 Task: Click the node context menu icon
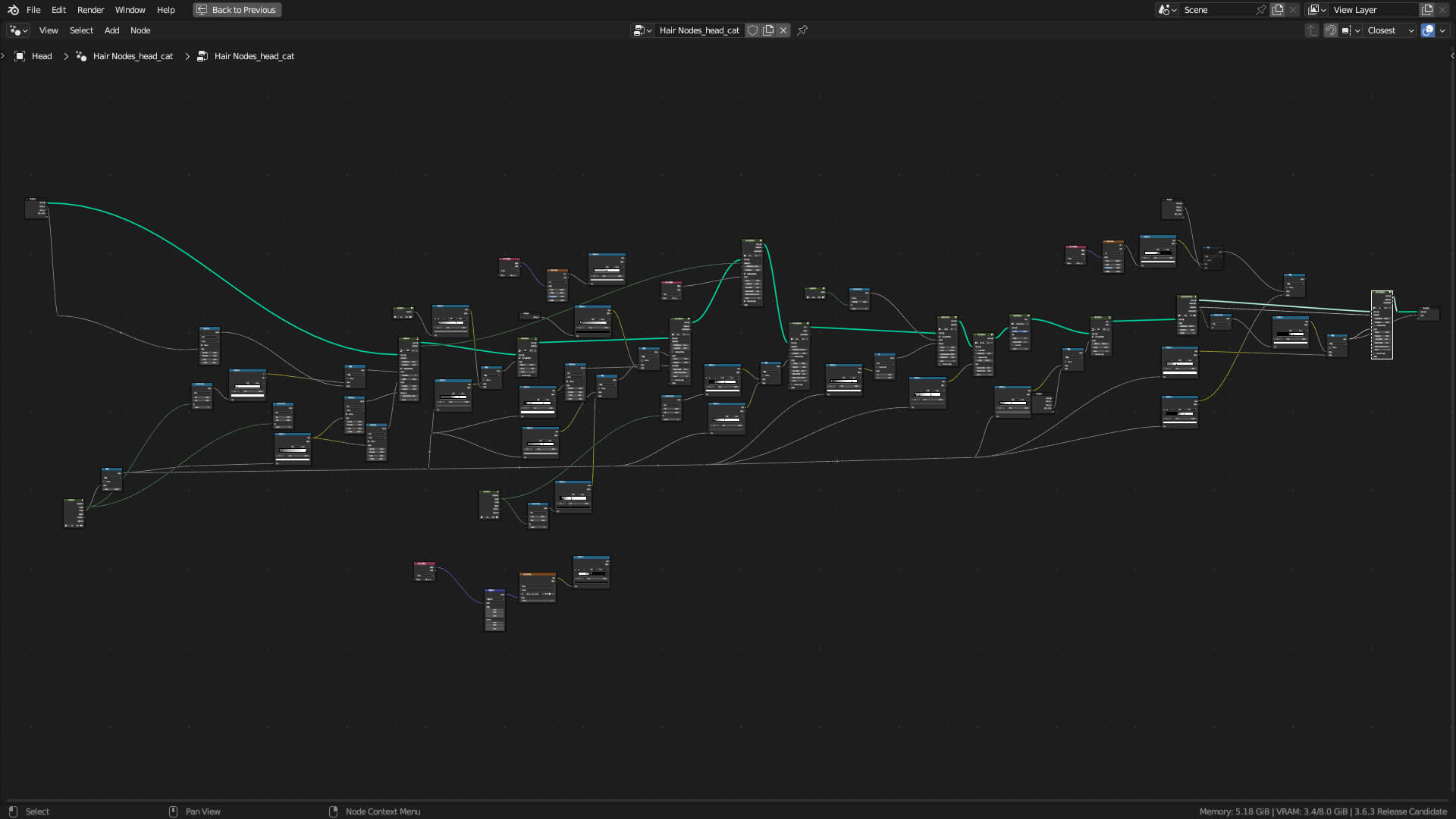[335, 811]
